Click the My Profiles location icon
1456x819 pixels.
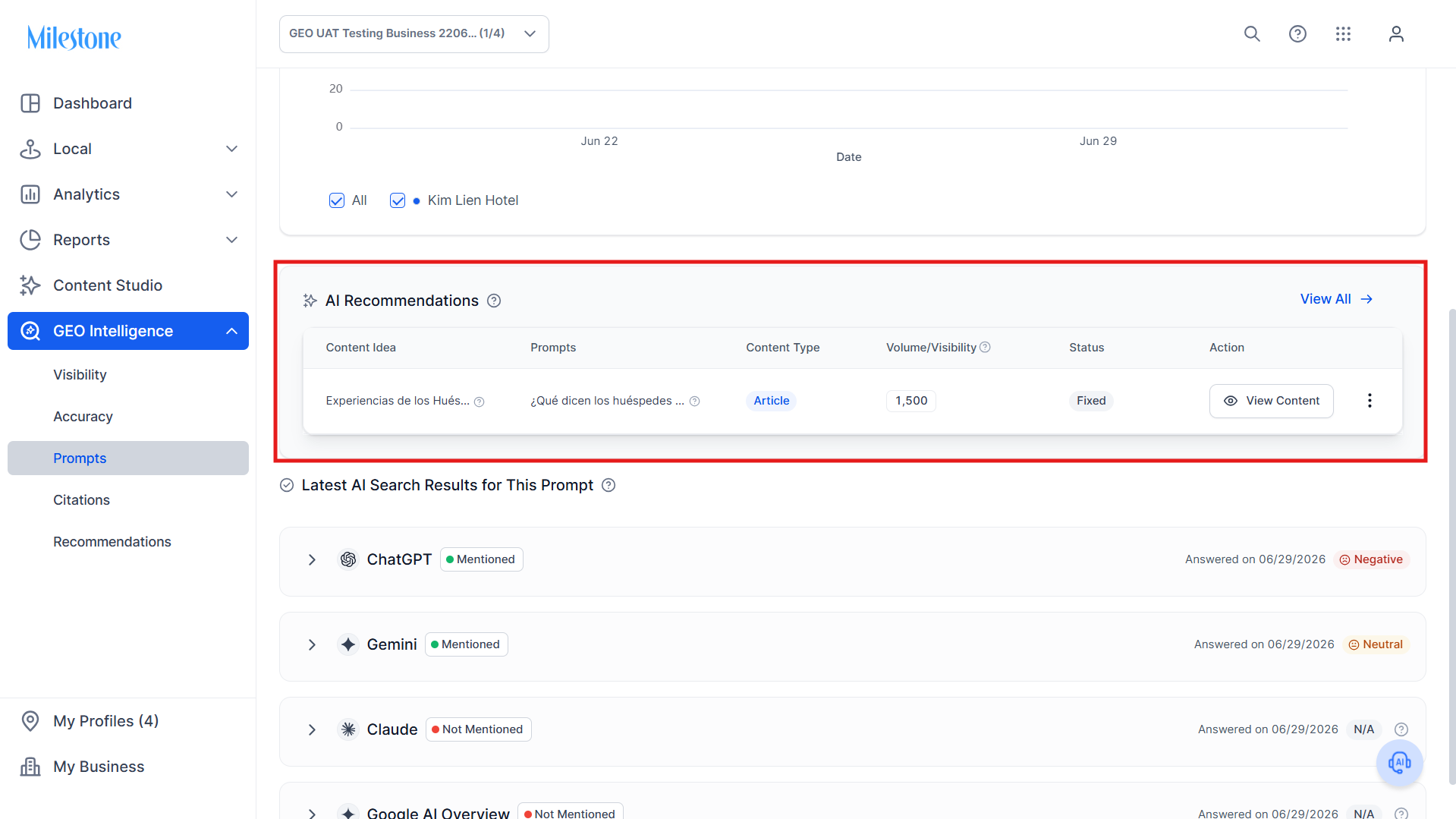tap(30, 721)
